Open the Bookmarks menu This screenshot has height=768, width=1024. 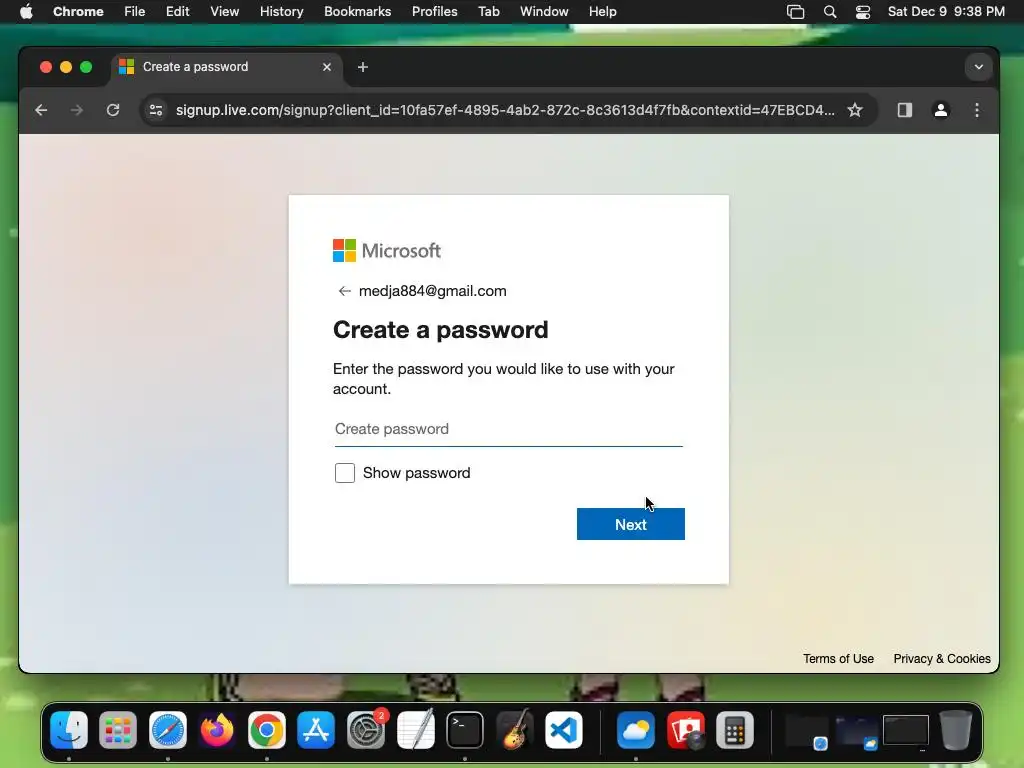coord(358,12)
